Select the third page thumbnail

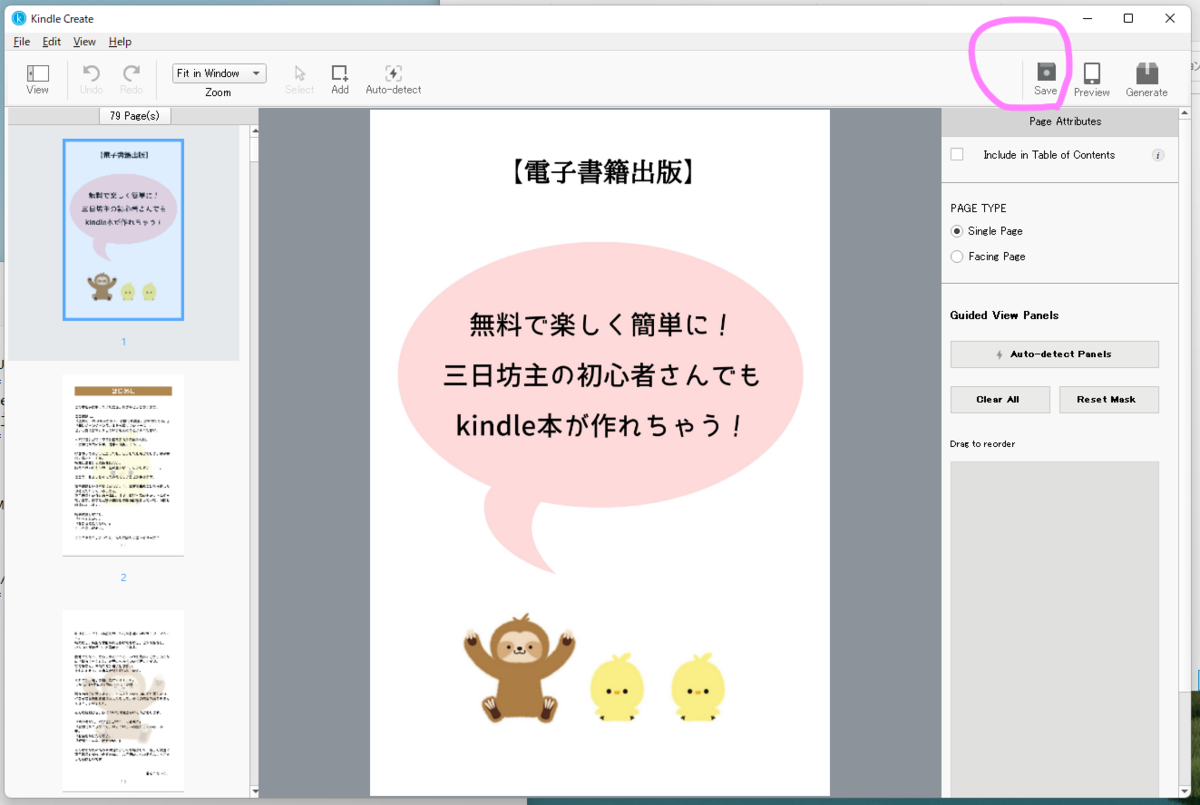pyautogui.click(x=123, y=700)
